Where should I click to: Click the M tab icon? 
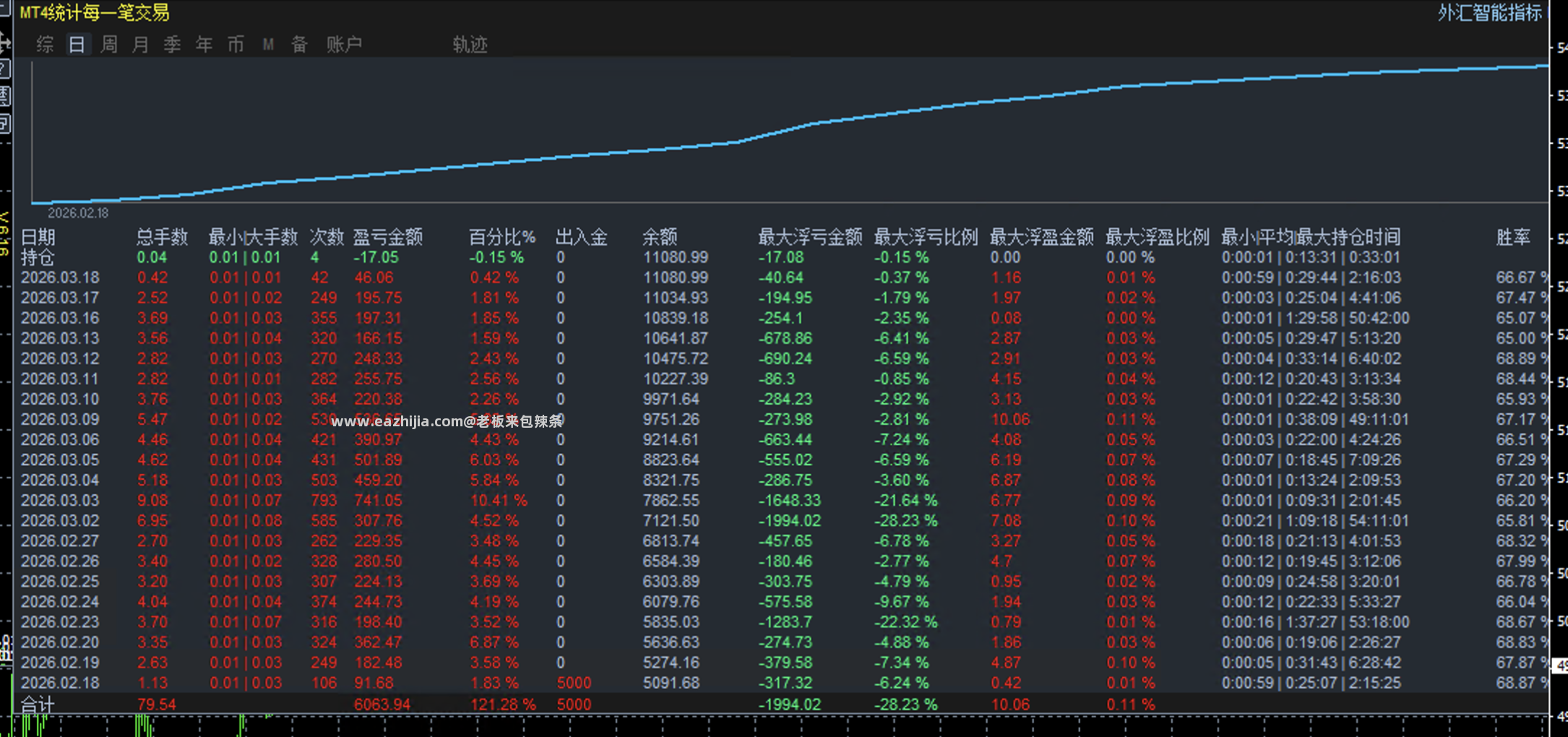(x=268, y=45)
